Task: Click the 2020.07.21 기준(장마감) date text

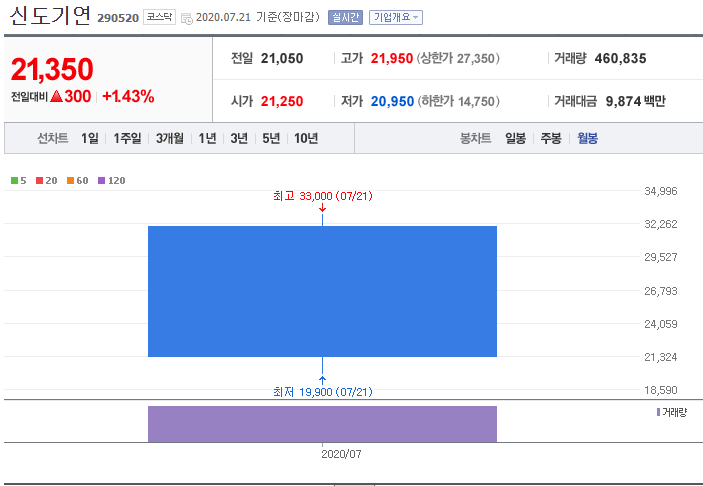Action: point(258,17)
